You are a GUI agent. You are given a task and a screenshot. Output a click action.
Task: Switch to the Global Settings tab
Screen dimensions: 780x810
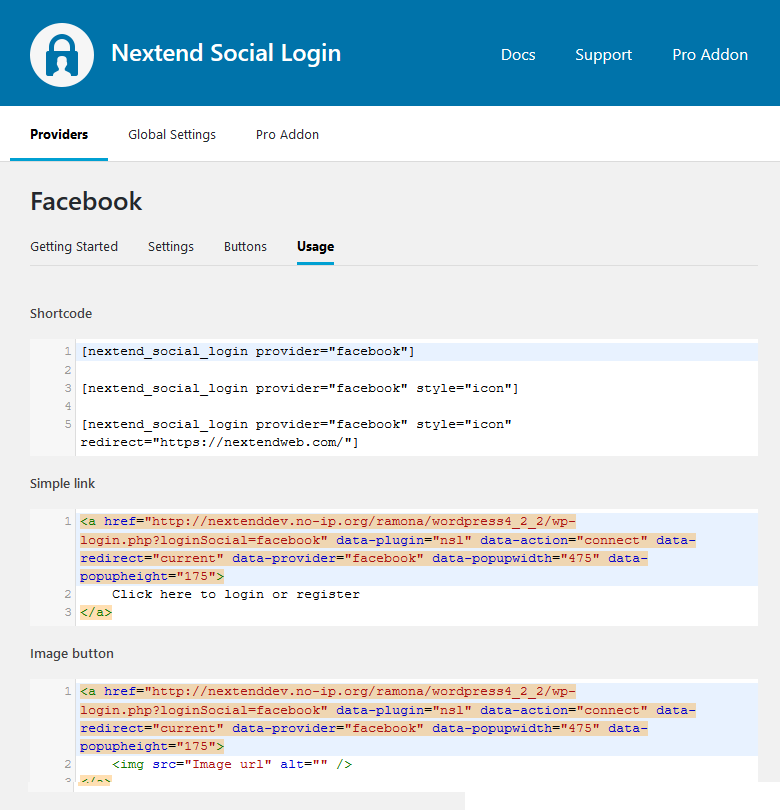(171, 134)
